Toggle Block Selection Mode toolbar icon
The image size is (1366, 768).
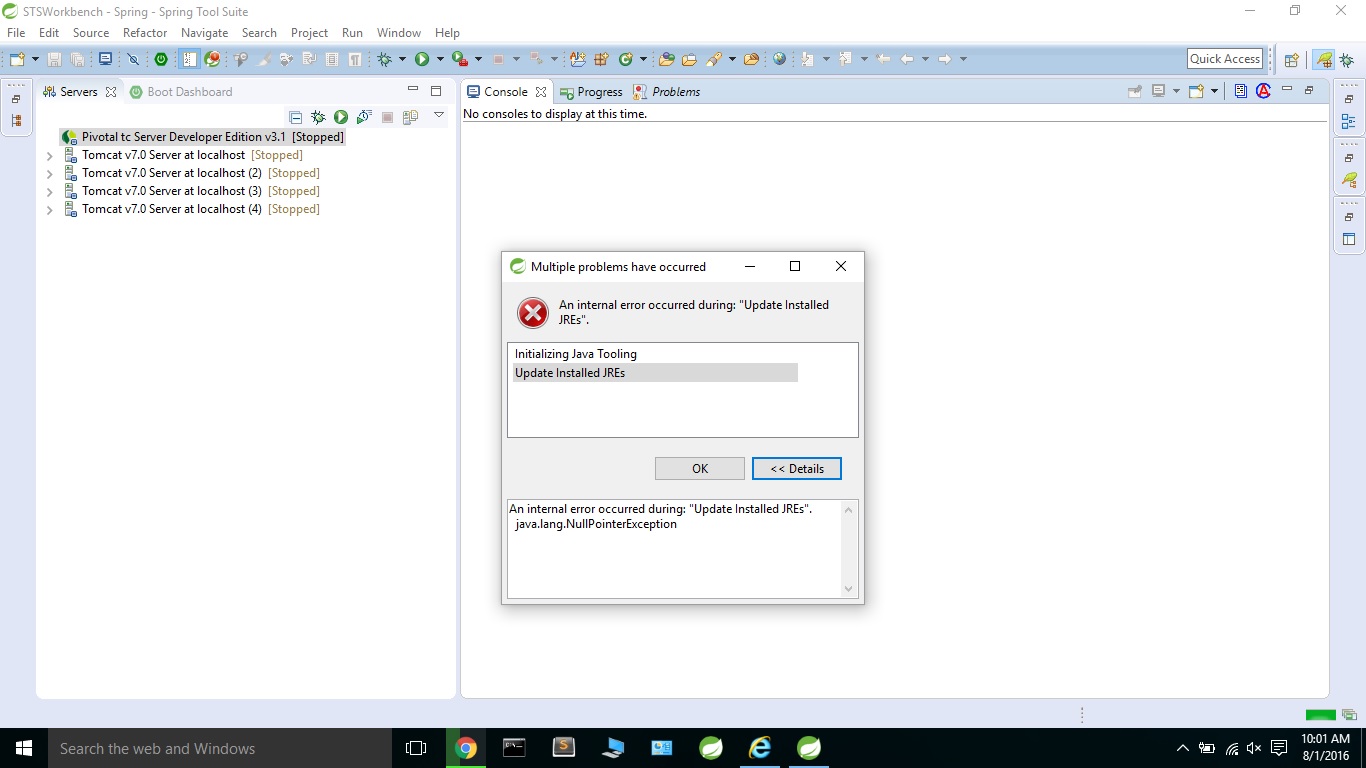coord(331,59)
